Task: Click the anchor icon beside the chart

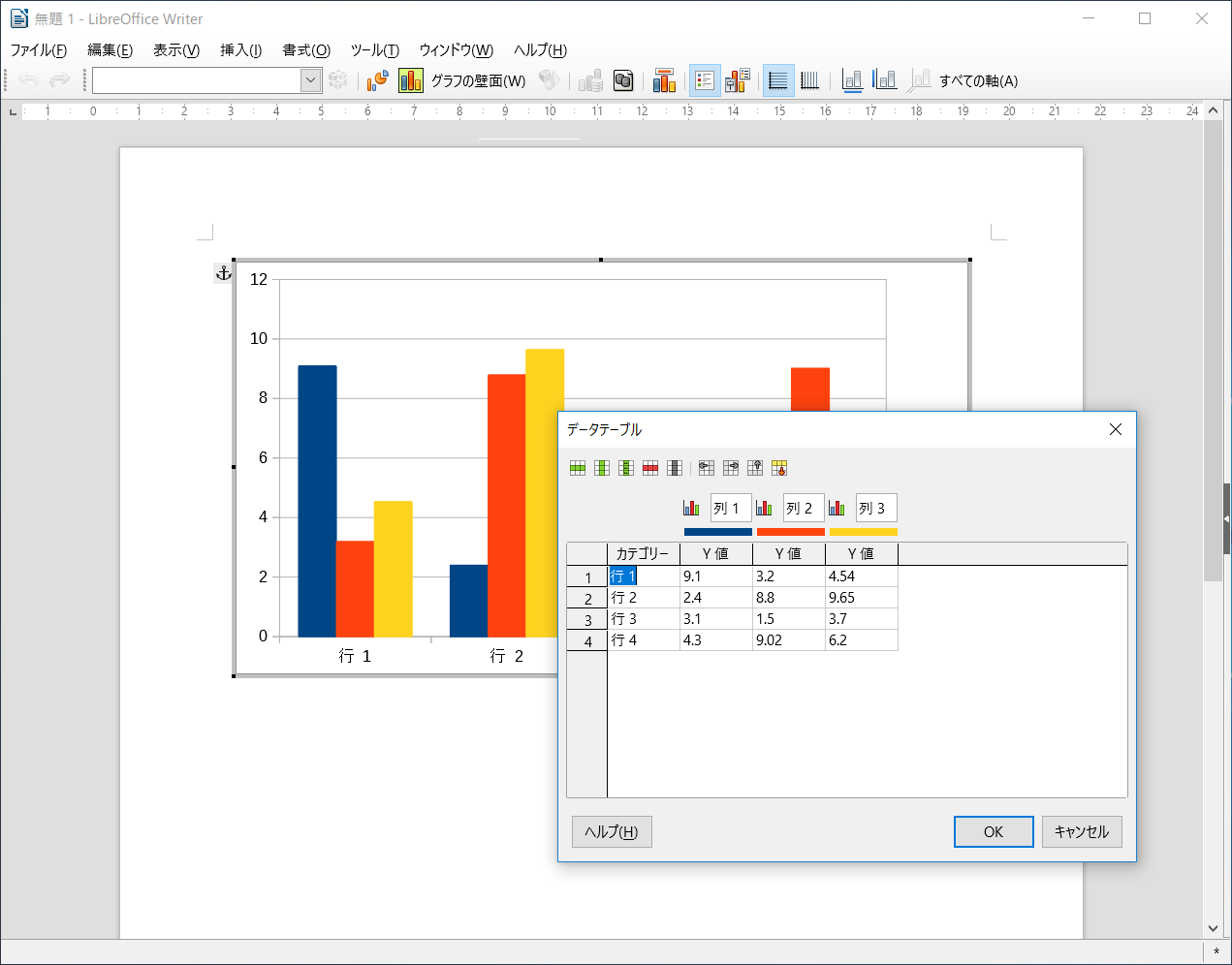Action: pos(223,273)
